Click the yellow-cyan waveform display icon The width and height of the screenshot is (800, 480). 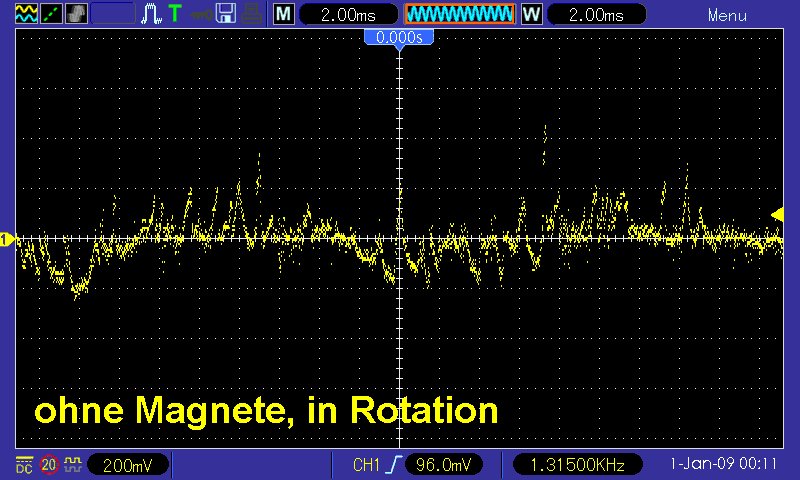coord(26,14)
